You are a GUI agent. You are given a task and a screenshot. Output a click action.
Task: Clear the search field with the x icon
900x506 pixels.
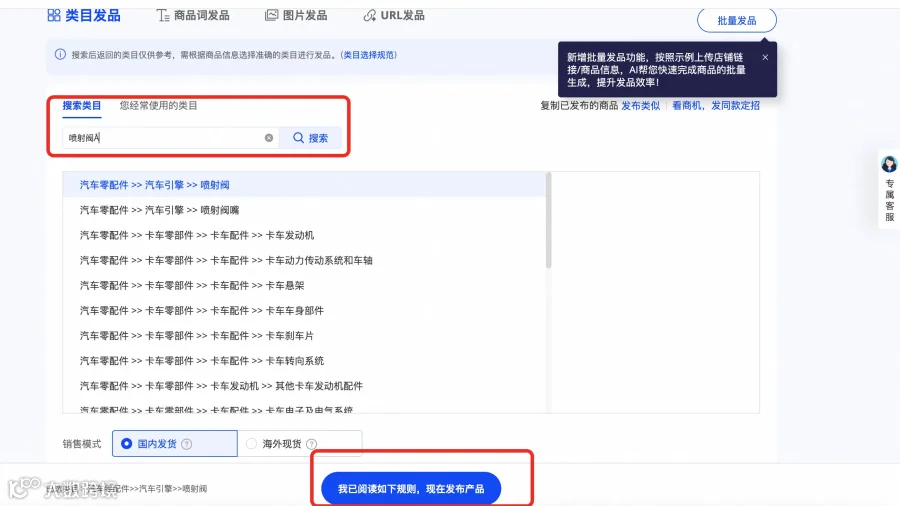click(269, 138)
